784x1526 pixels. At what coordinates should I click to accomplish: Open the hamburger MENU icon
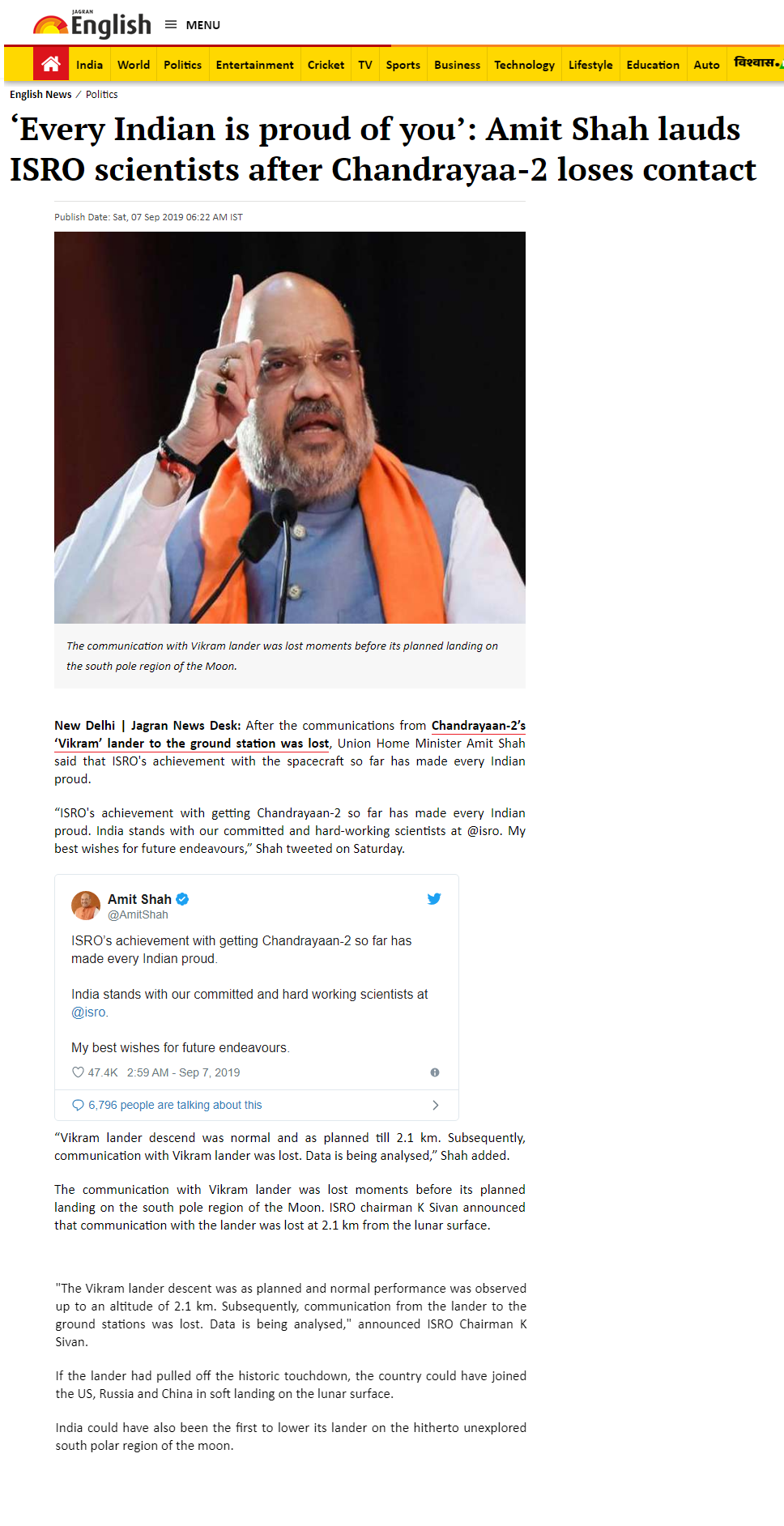[x=171, y=25]
